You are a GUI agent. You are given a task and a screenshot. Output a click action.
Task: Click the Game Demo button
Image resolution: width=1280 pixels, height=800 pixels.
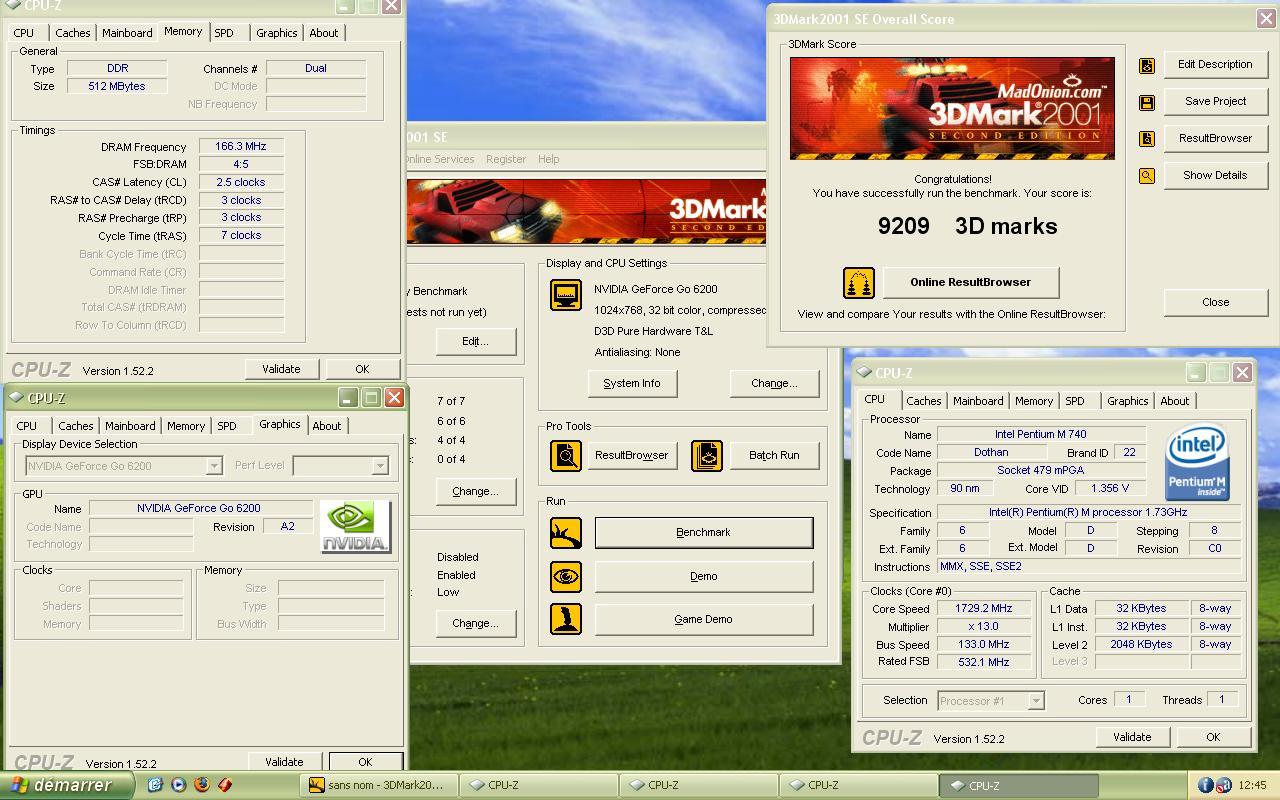(x=704, y=620)
